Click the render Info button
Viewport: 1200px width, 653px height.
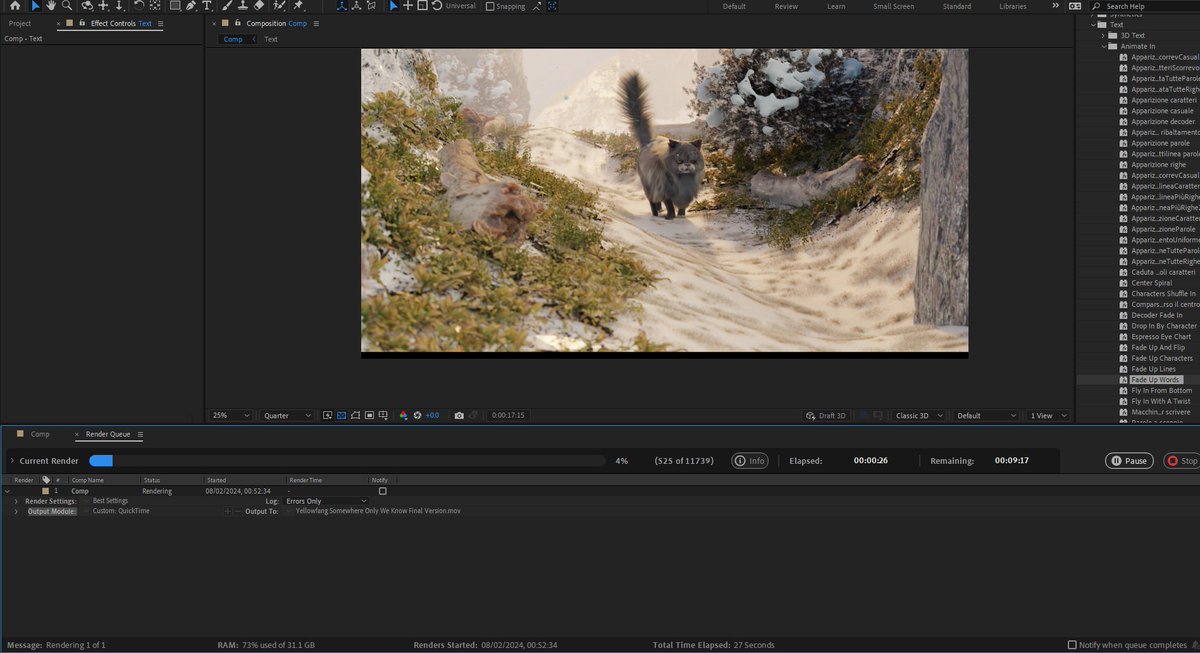click(750, 461)
